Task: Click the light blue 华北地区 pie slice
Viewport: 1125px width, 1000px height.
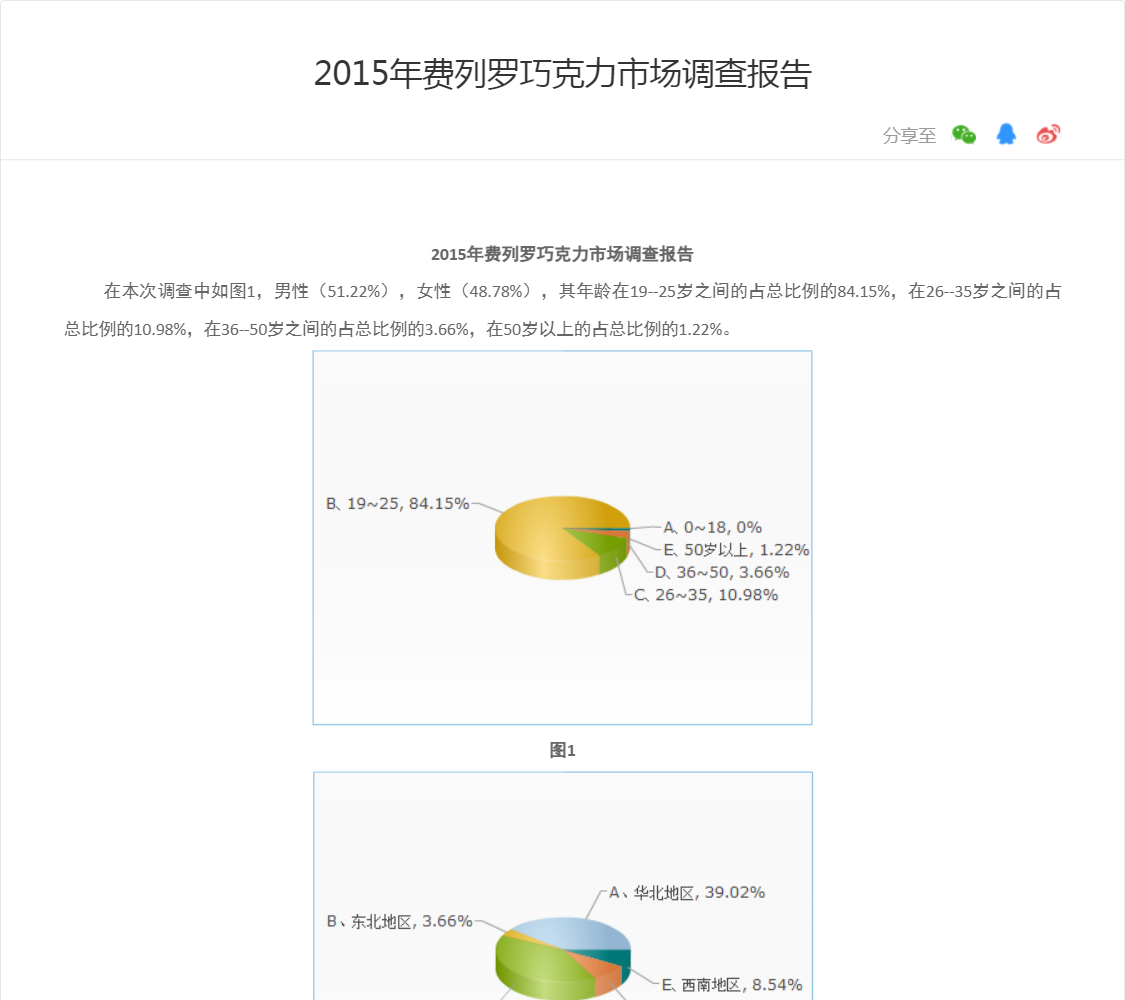Action: pos(574,933)
